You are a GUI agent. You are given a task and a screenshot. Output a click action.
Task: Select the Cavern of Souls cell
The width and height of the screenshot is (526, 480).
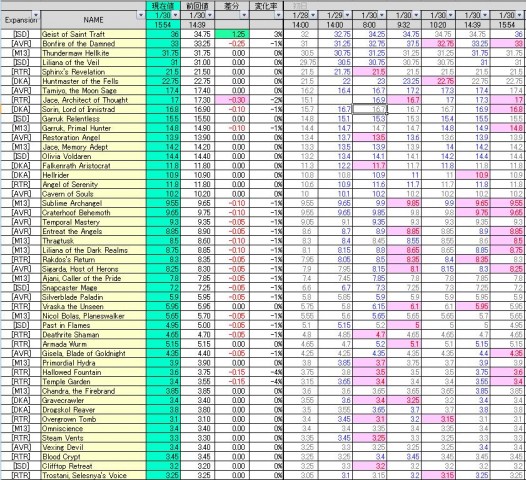click(93, 194)
